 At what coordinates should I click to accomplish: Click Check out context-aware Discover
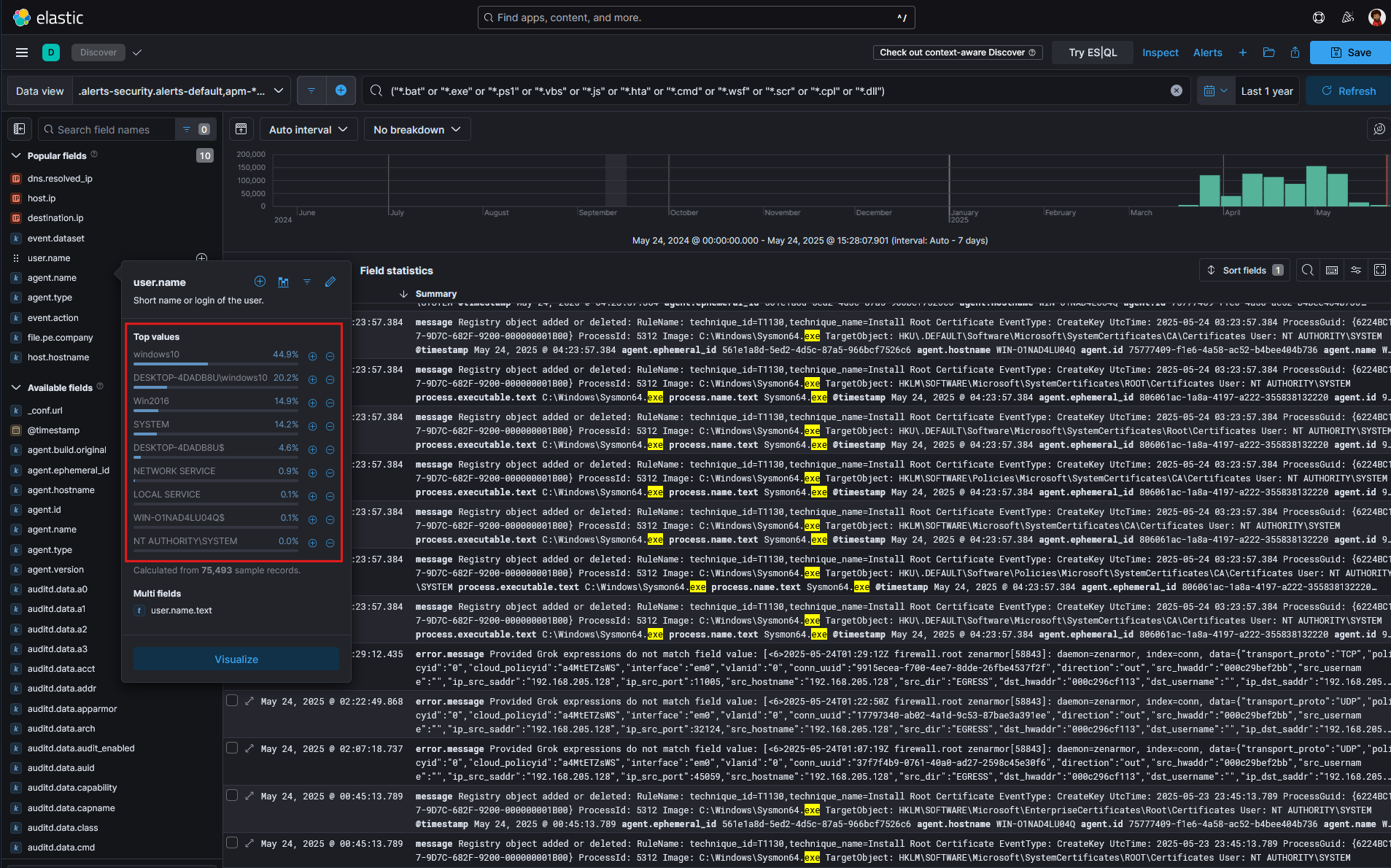[x=958, y=53]
